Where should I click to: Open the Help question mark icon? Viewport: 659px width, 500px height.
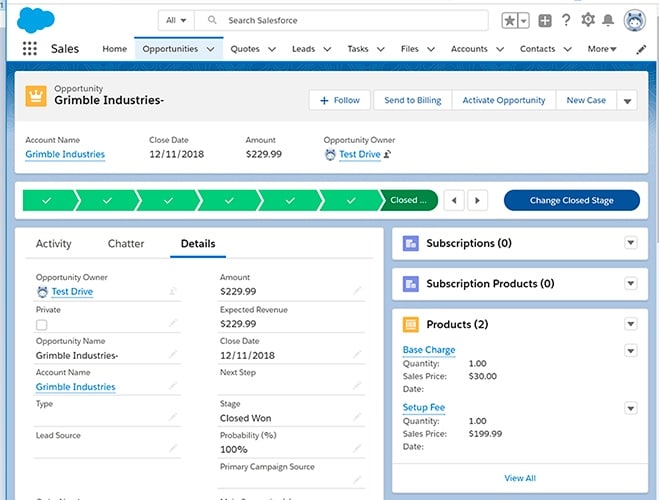(566, 20)
